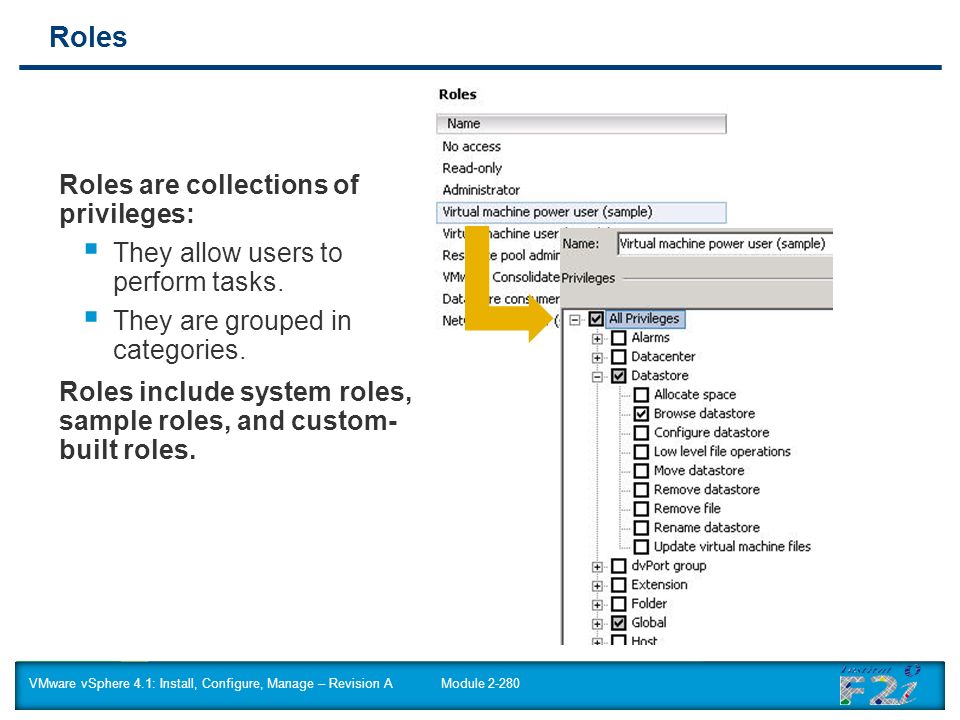The image size is (960, 720).
Task: Select the Remove file label
Action: tap(687, 509)
